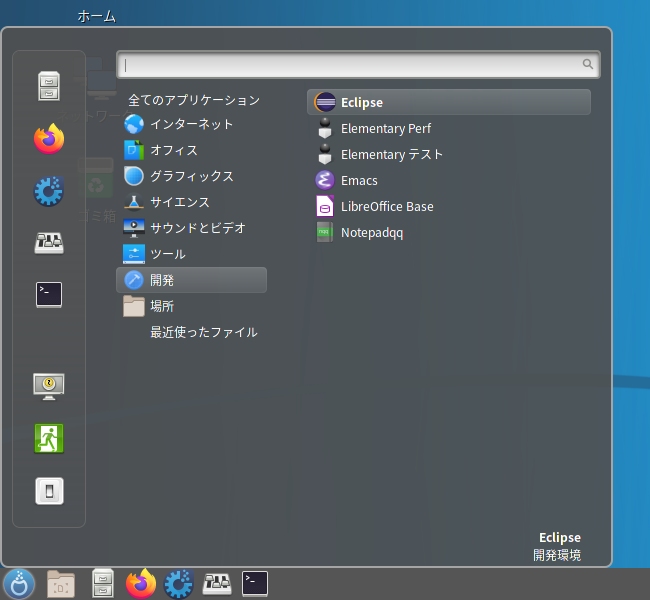The image size is (650, 600).
Task: Select the Science category flask icon
Action: click(x=134, y=202)
